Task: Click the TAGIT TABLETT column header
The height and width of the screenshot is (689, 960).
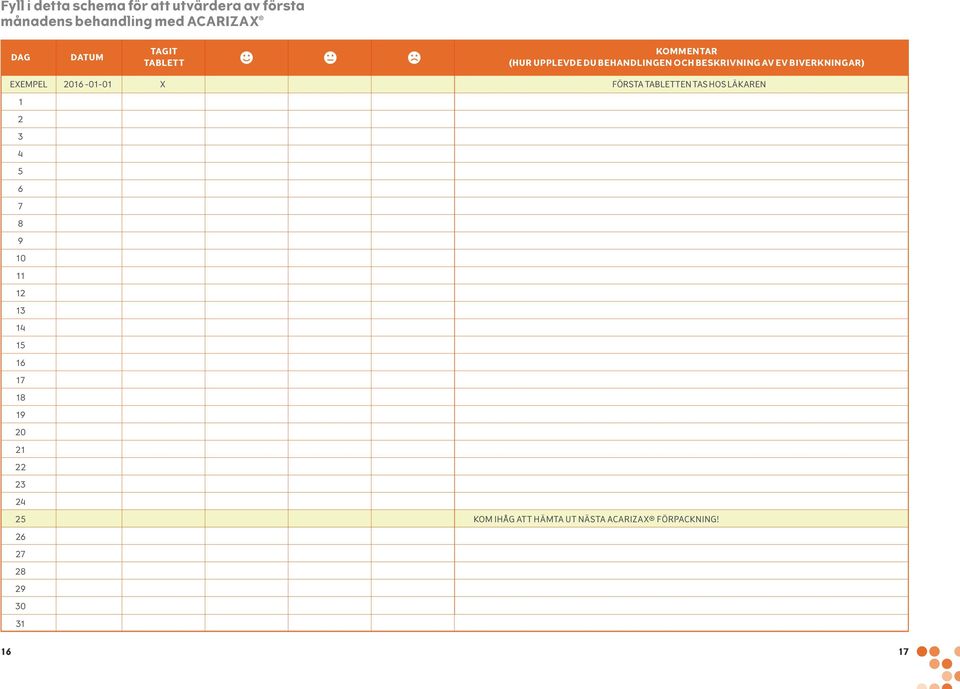Action: click(163, 57)
